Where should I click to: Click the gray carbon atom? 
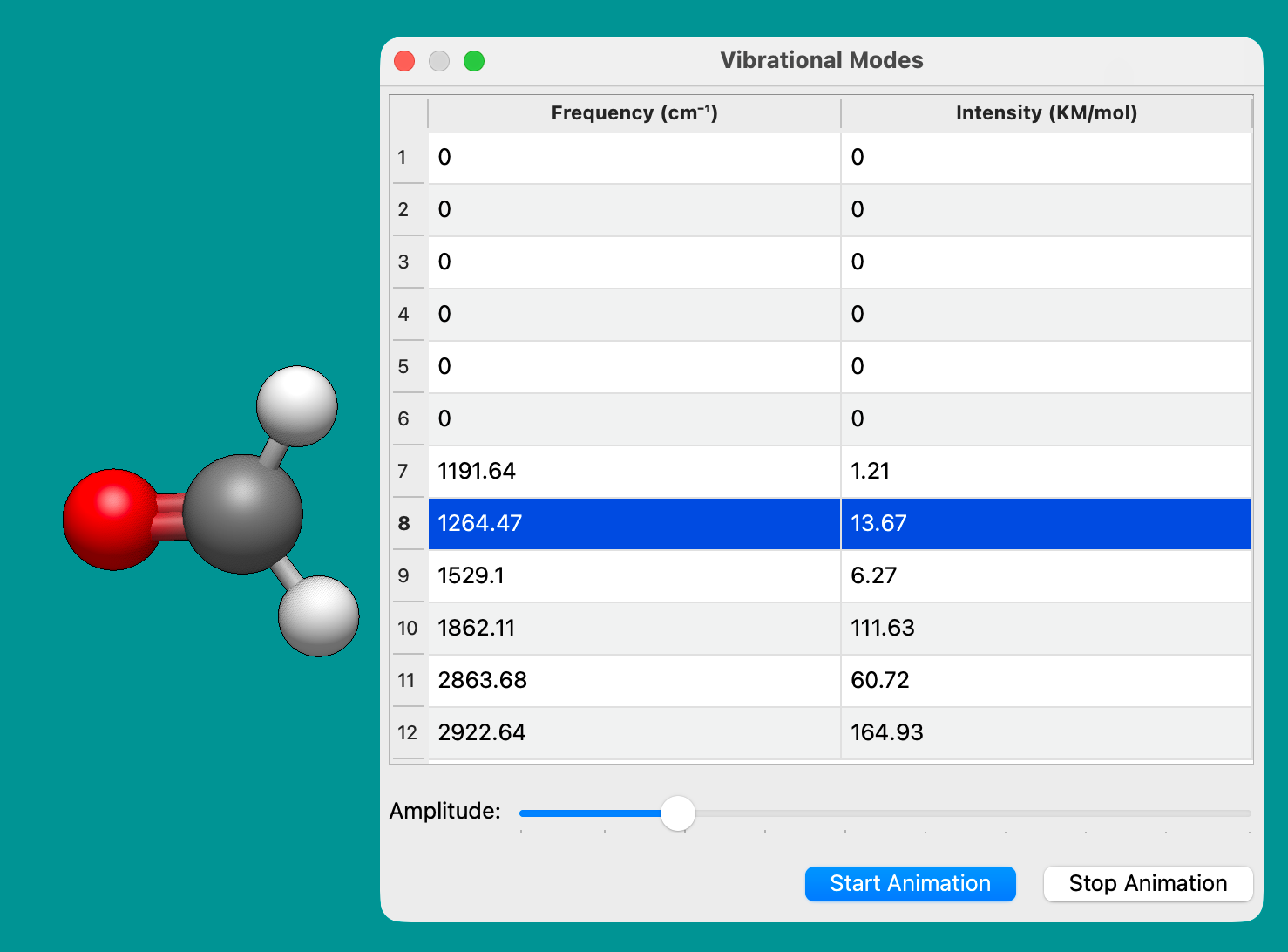point(242,513)
